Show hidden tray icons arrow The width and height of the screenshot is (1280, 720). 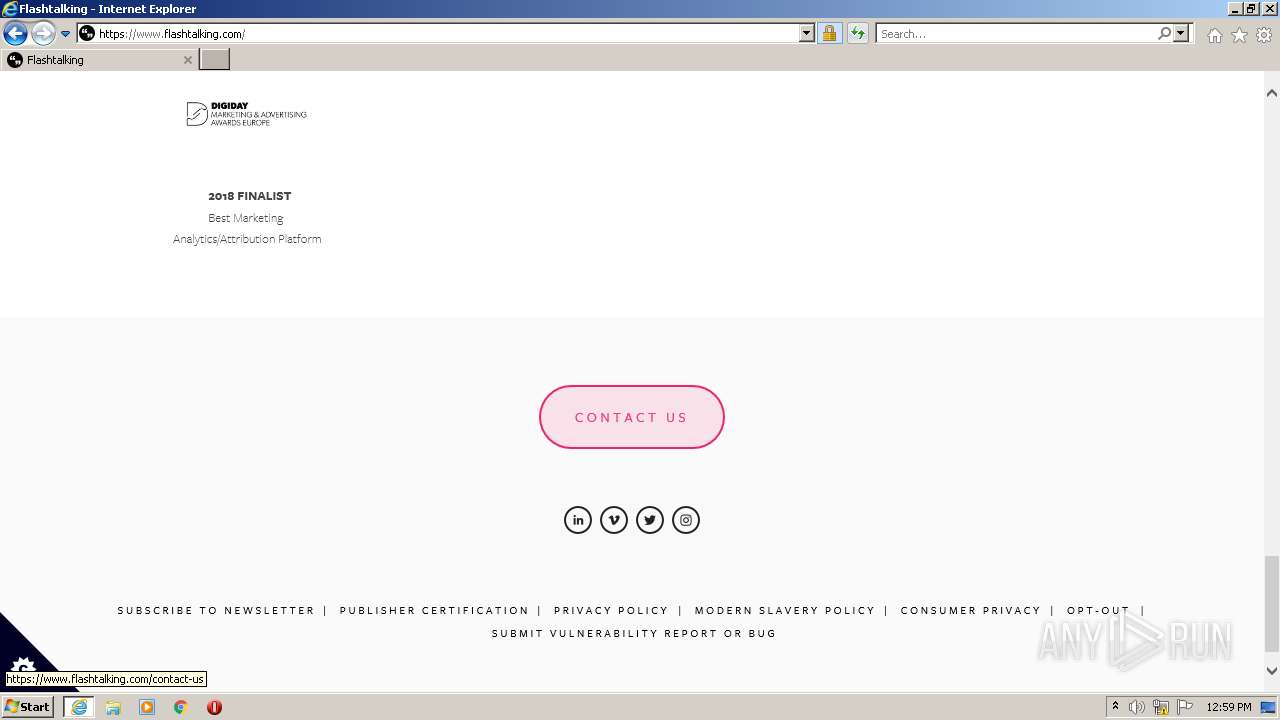click(1115, 707)
